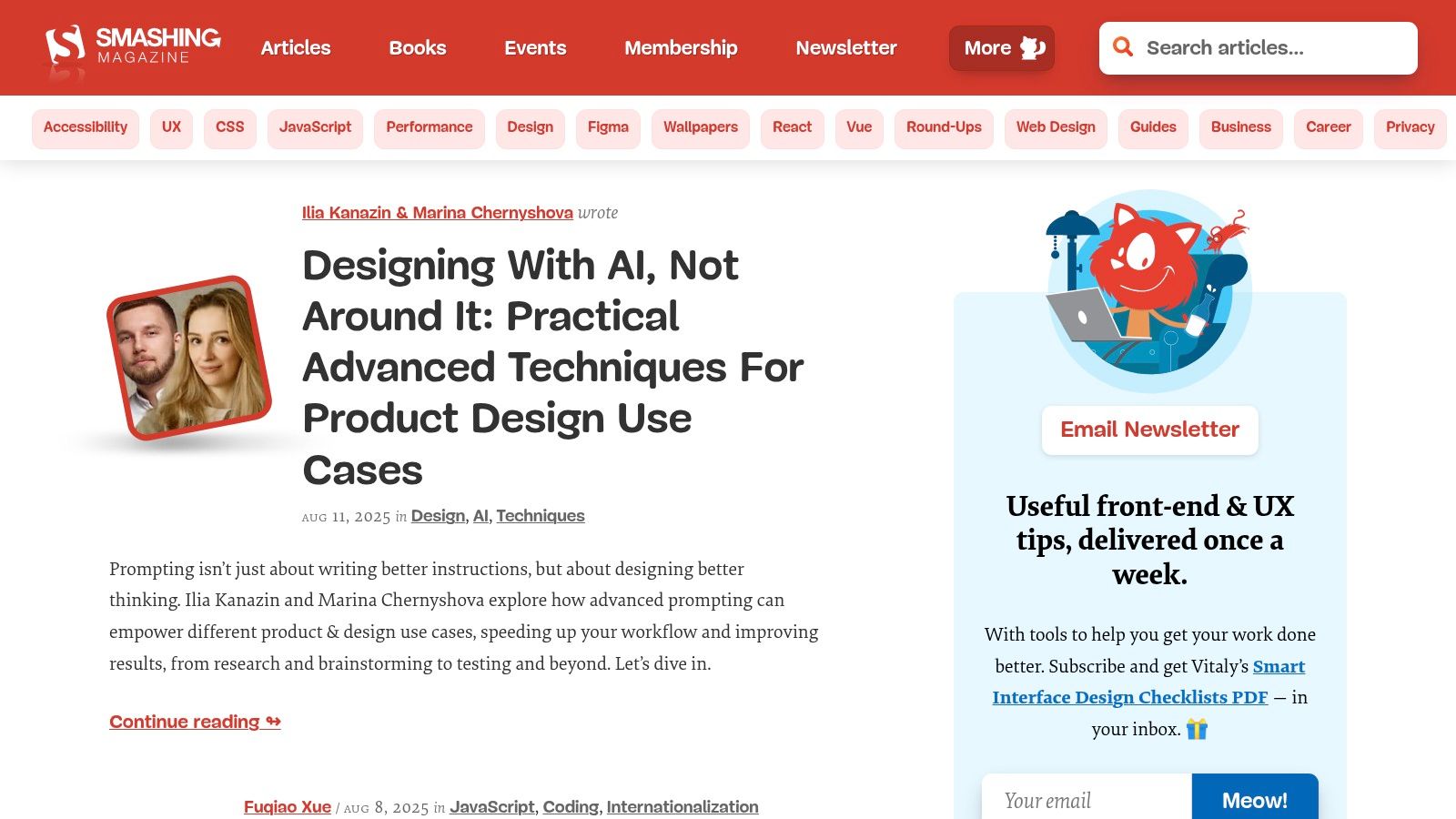Select the Accessibility category tag
This screenshot has width=1456, height=819.
click(86, 127)
